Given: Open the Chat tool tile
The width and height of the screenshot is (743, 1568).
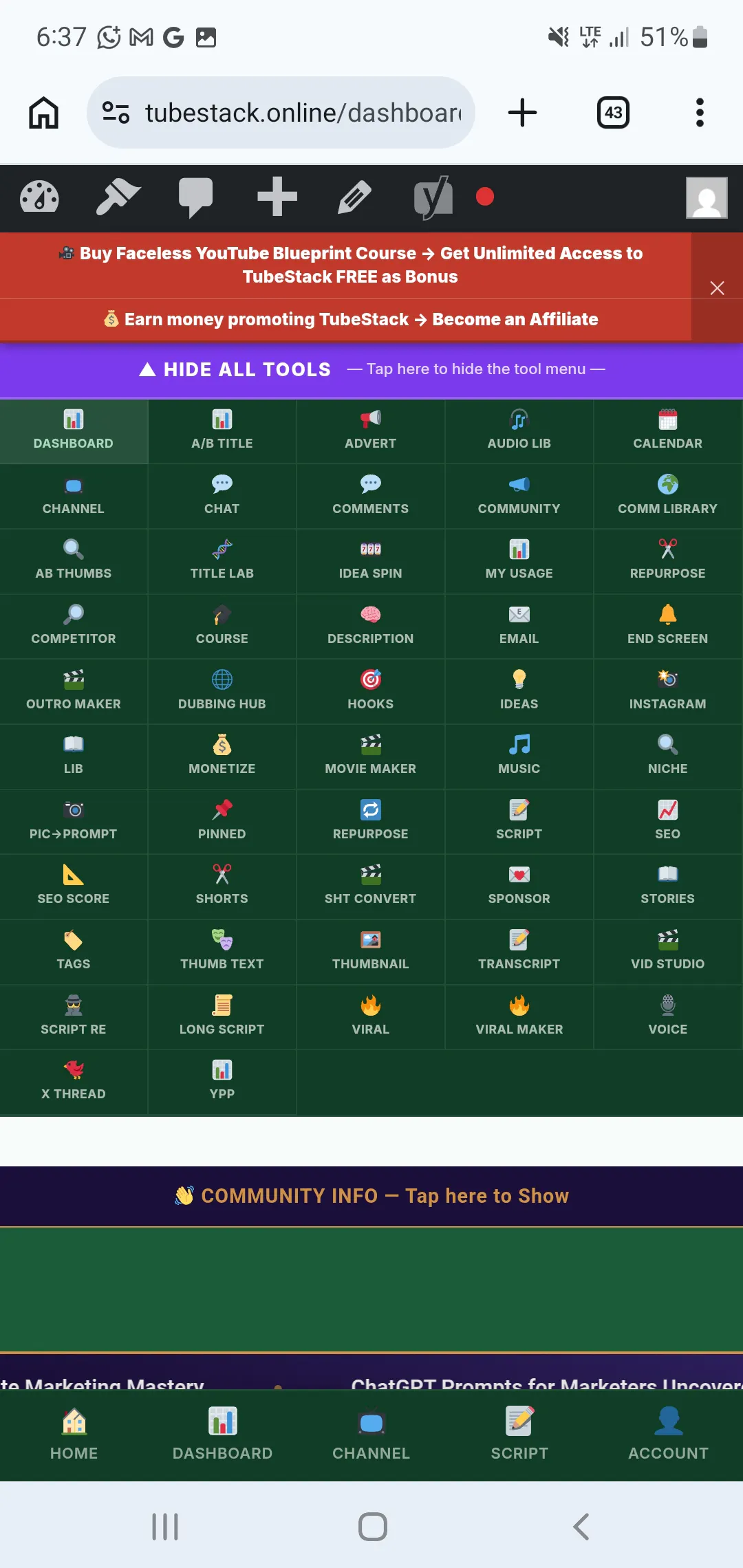Looking at the screenshot, I should [222, 497].
